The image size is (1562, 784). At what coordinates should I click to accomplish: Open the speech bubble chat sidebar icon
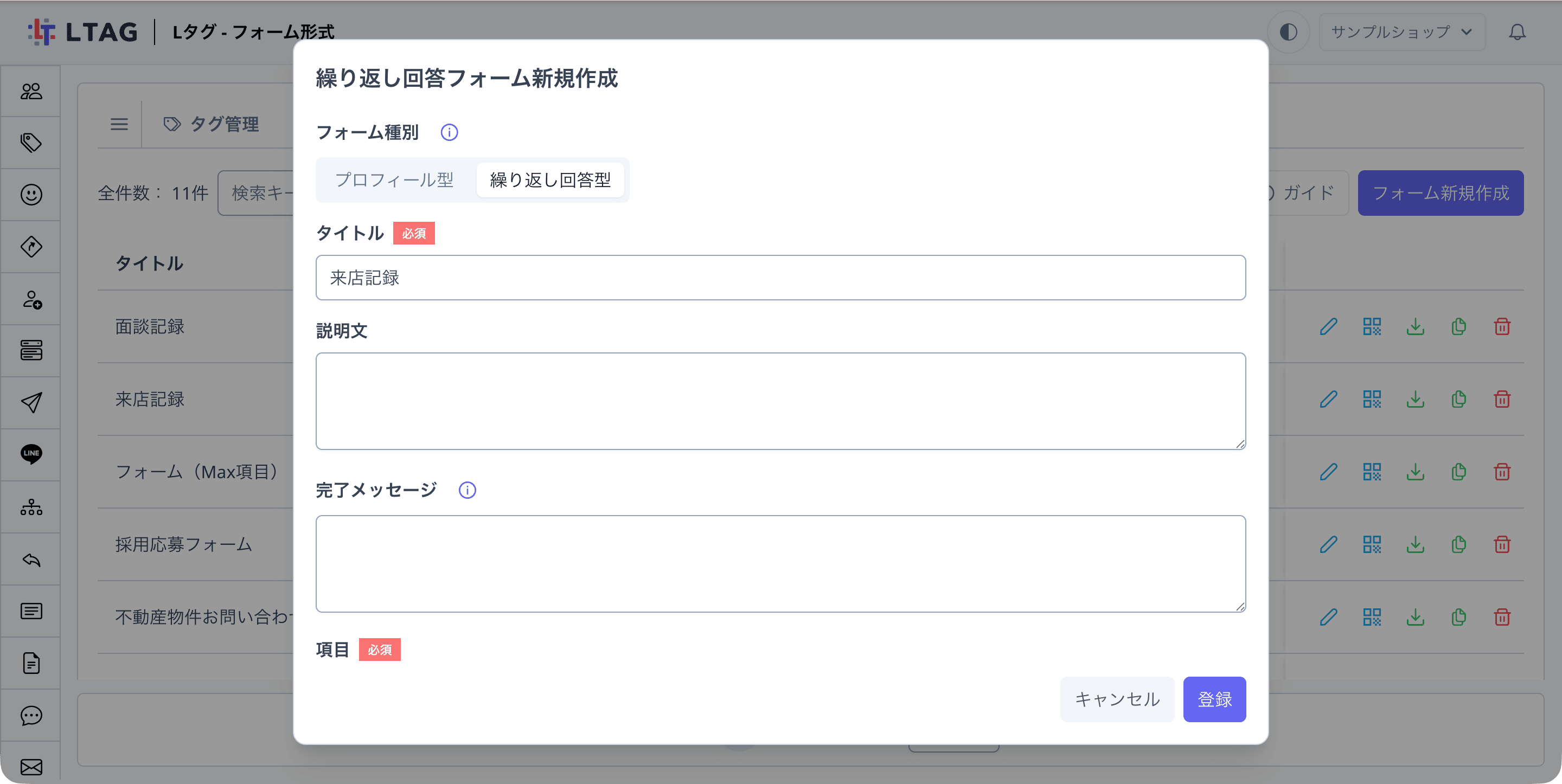point(31,716)
